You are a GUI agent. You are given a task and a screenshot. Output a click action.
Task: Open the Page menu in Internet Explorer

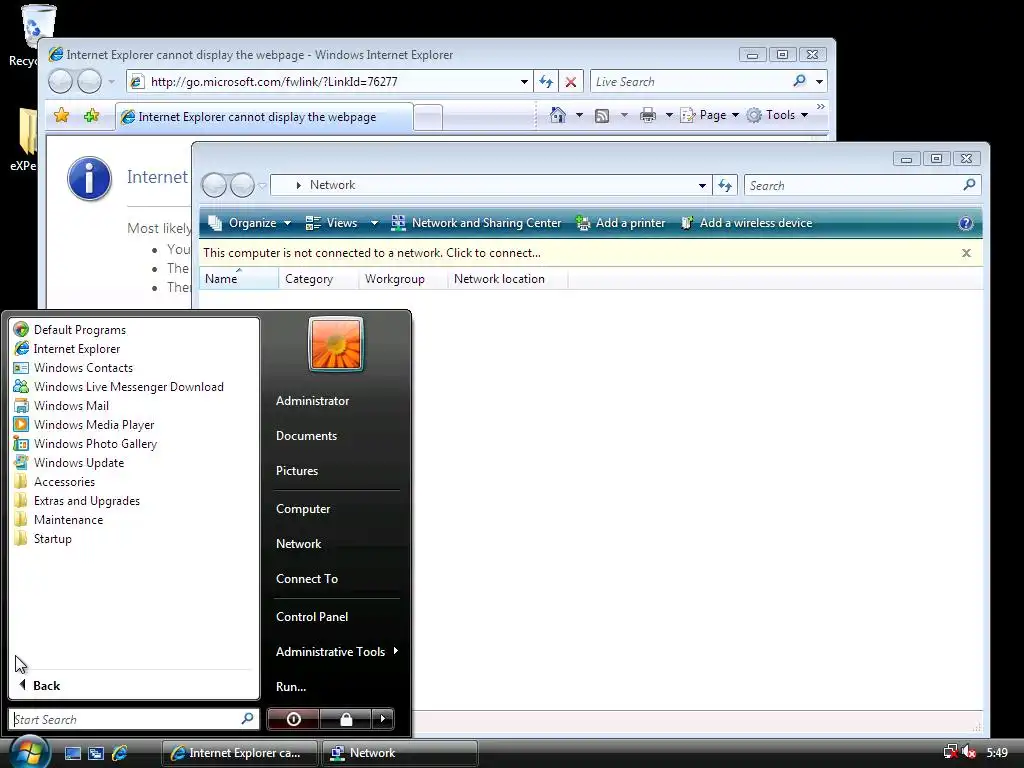pos(709,115)
